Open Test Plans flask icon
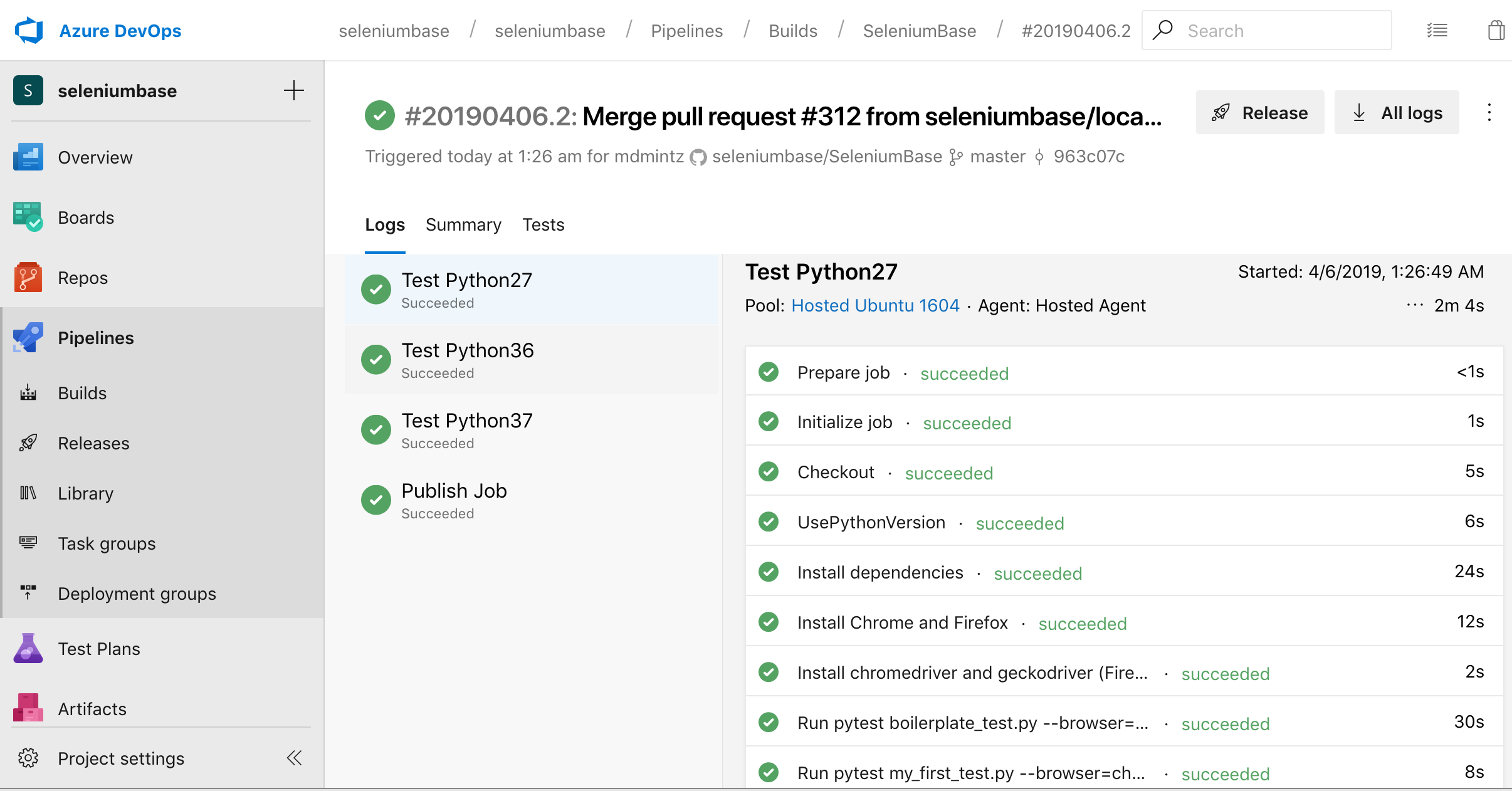Screen dimensions: 1512x791 pyautogui.click(x=28, y=648)
